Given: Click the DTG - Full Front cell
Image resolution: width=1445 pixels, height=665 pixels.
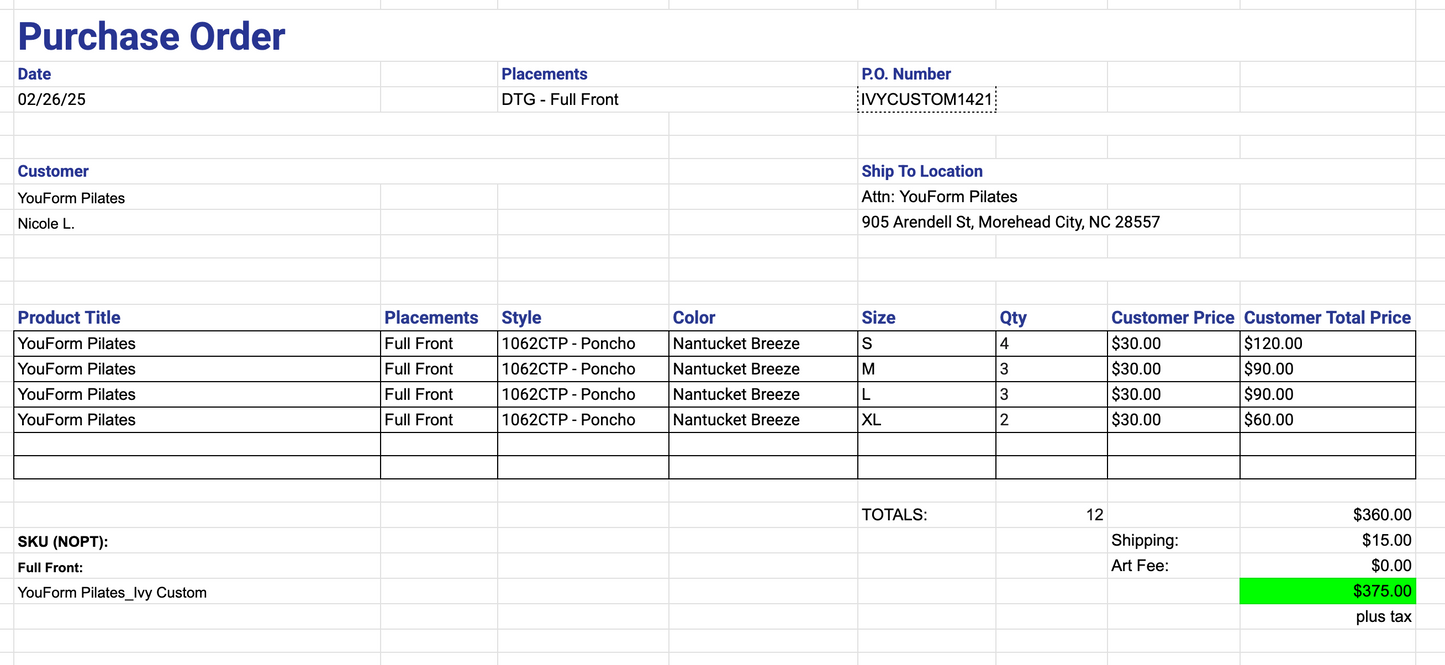Looking at the screenshot, I should (560, 99).
